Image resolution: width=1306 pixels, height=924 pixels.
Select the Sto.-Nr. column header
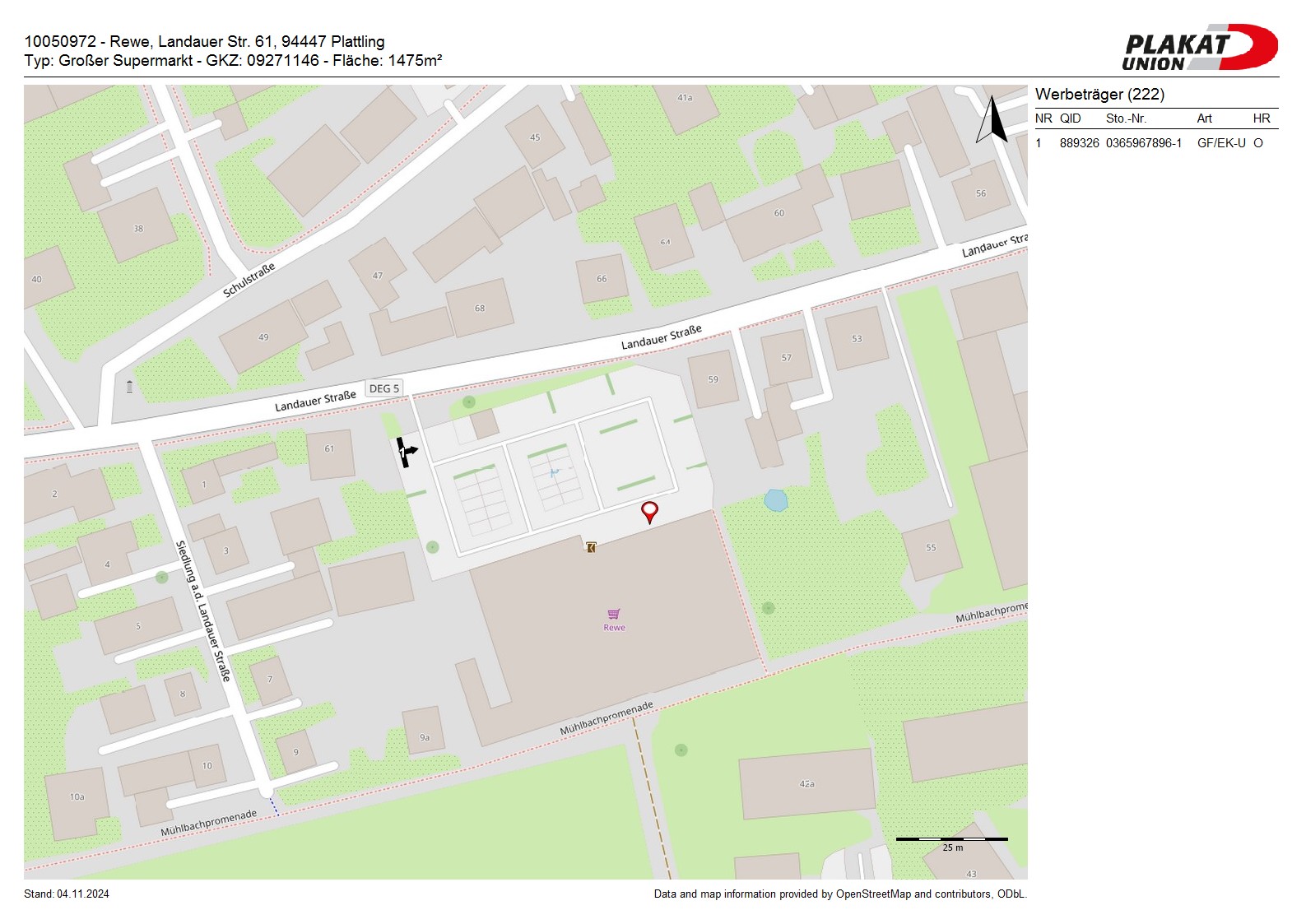pos(1126,118)
